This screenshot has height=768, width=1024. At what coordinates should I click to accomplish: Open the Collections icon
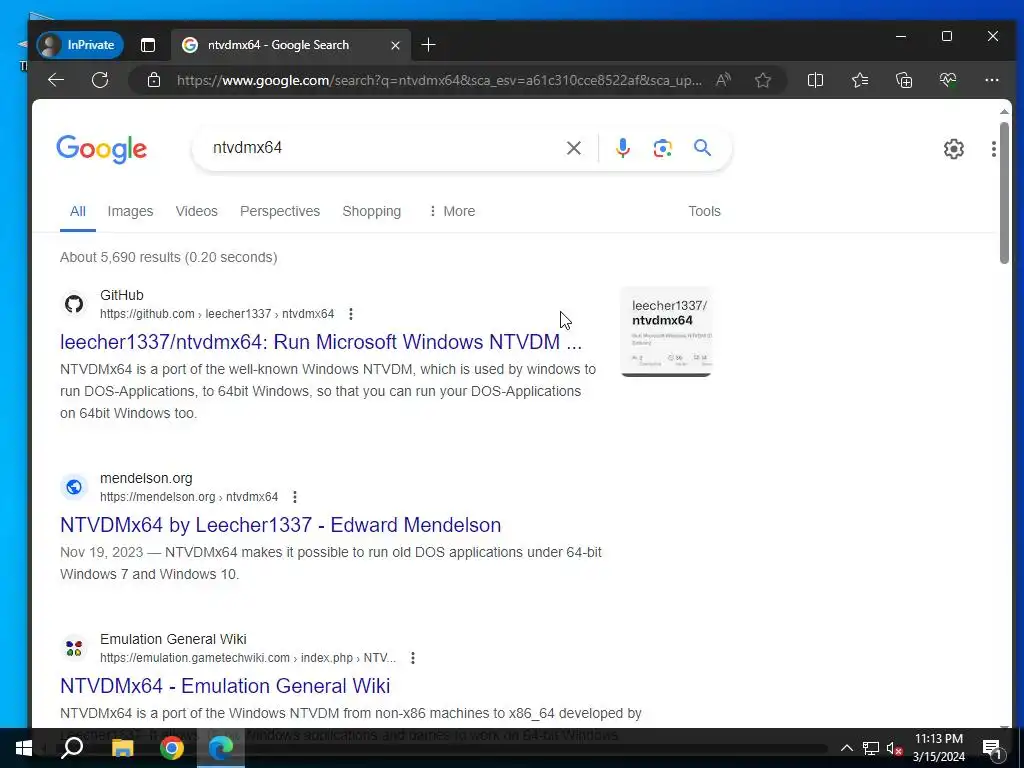pyautogui.click(x=904, y=80)
